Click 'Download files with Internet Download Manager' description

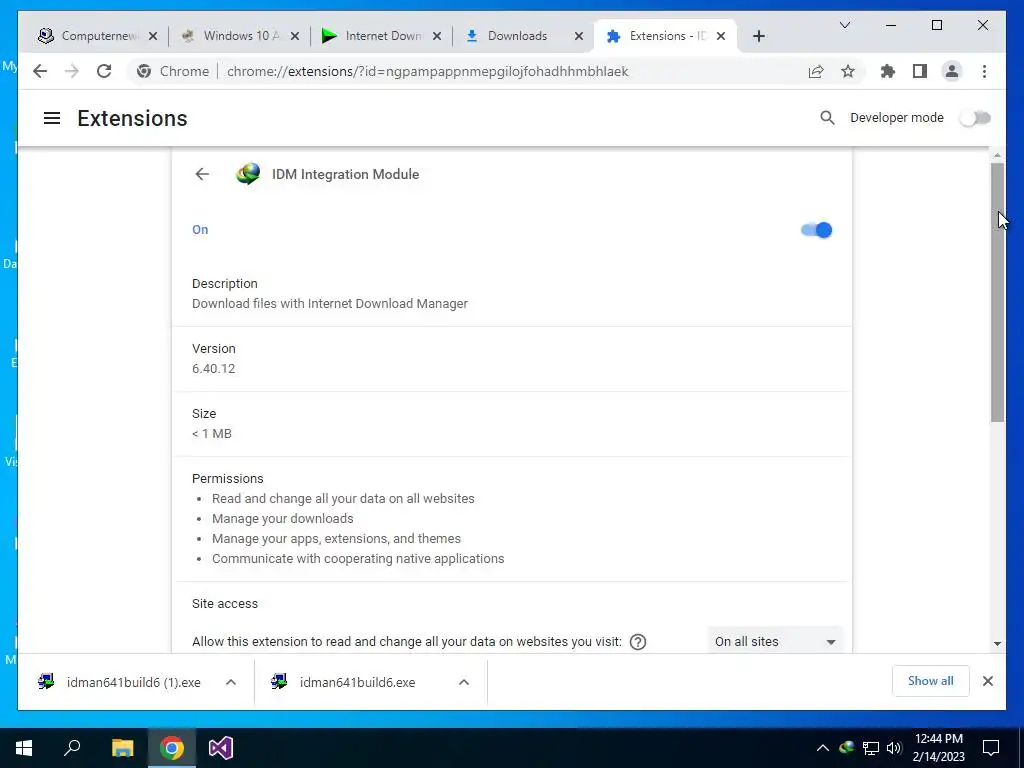coord(330,304)
